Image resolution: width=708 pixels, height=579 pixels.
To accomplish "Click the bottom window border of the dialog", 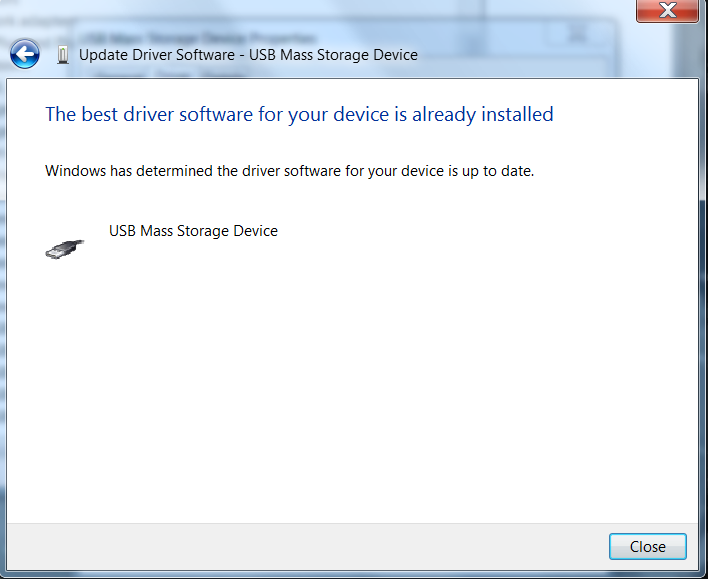I will tap(350, 573).
